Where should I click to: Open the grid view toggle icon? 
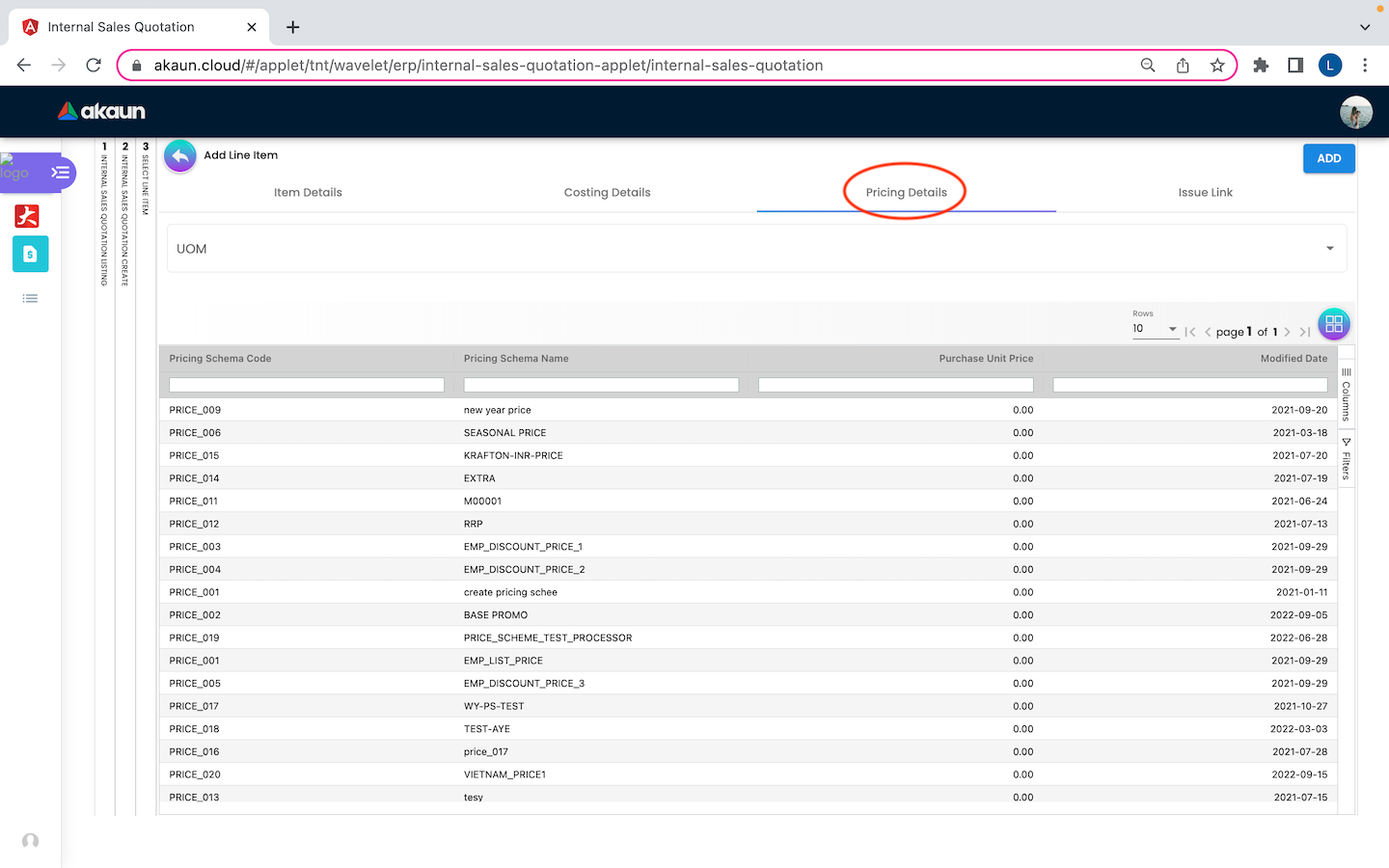pos(1333,324)
